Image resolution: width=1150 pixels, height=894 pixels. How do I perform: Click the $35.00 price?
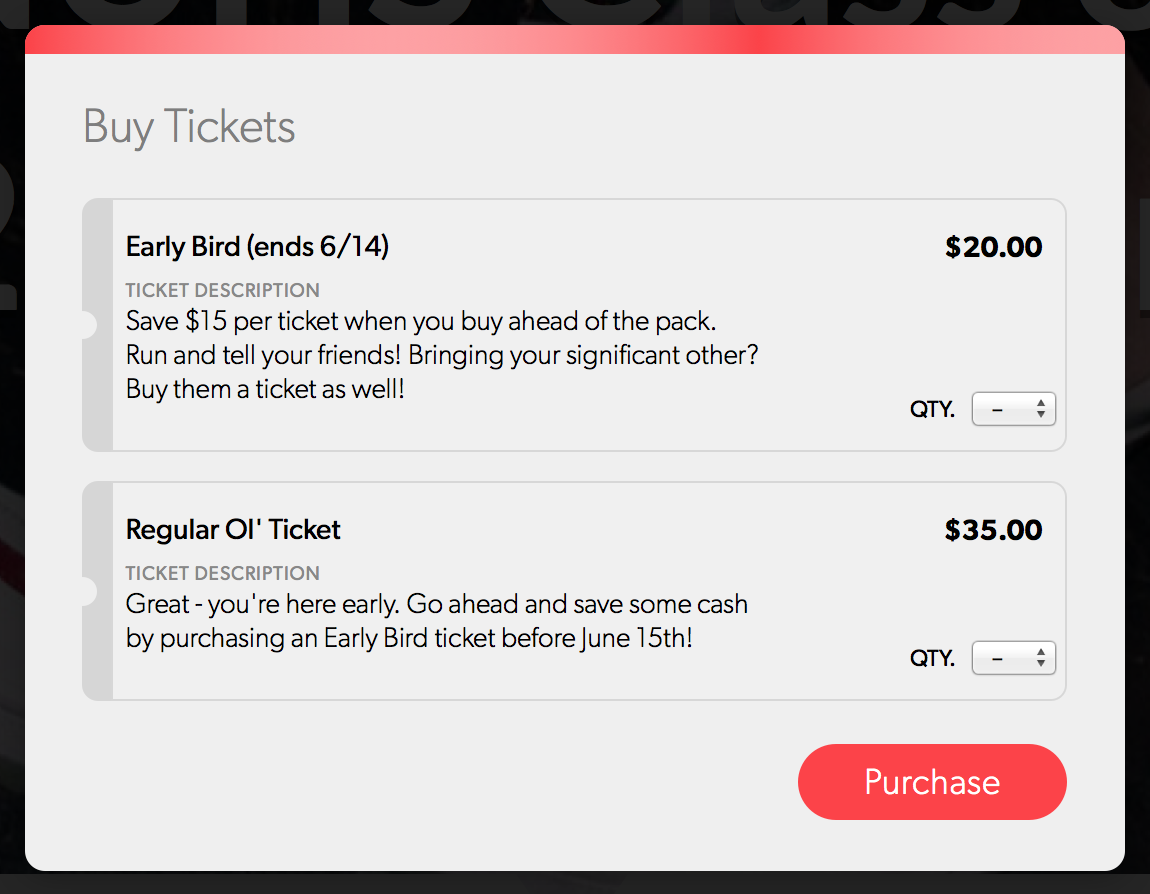[x=993, y=530]
